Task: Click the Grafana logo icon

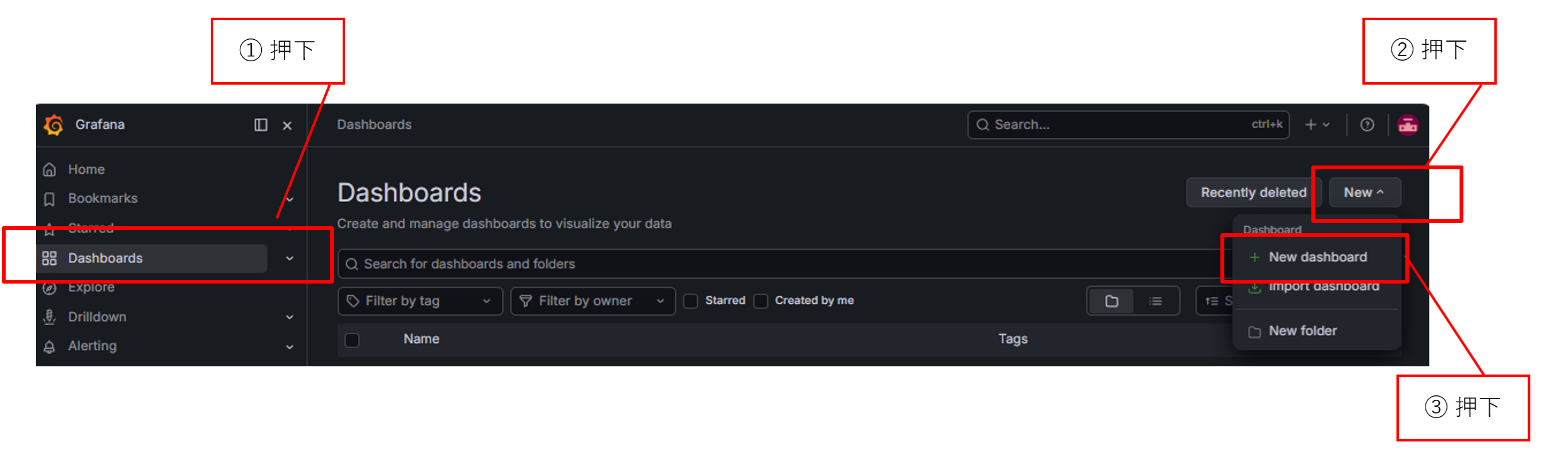Action: click(x=54, y=125)
